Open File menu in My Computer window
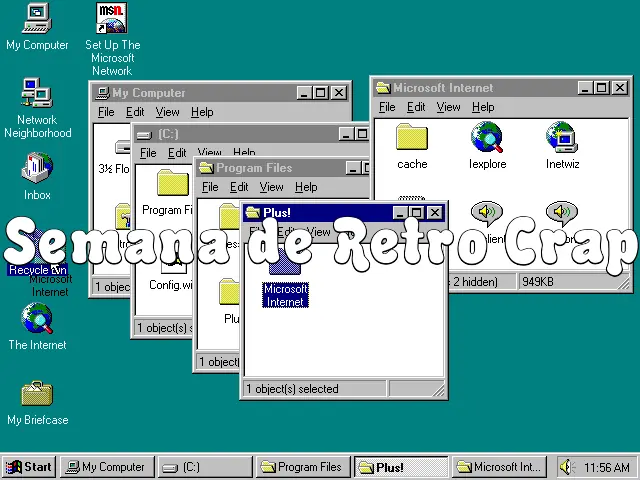 point(106,112)
